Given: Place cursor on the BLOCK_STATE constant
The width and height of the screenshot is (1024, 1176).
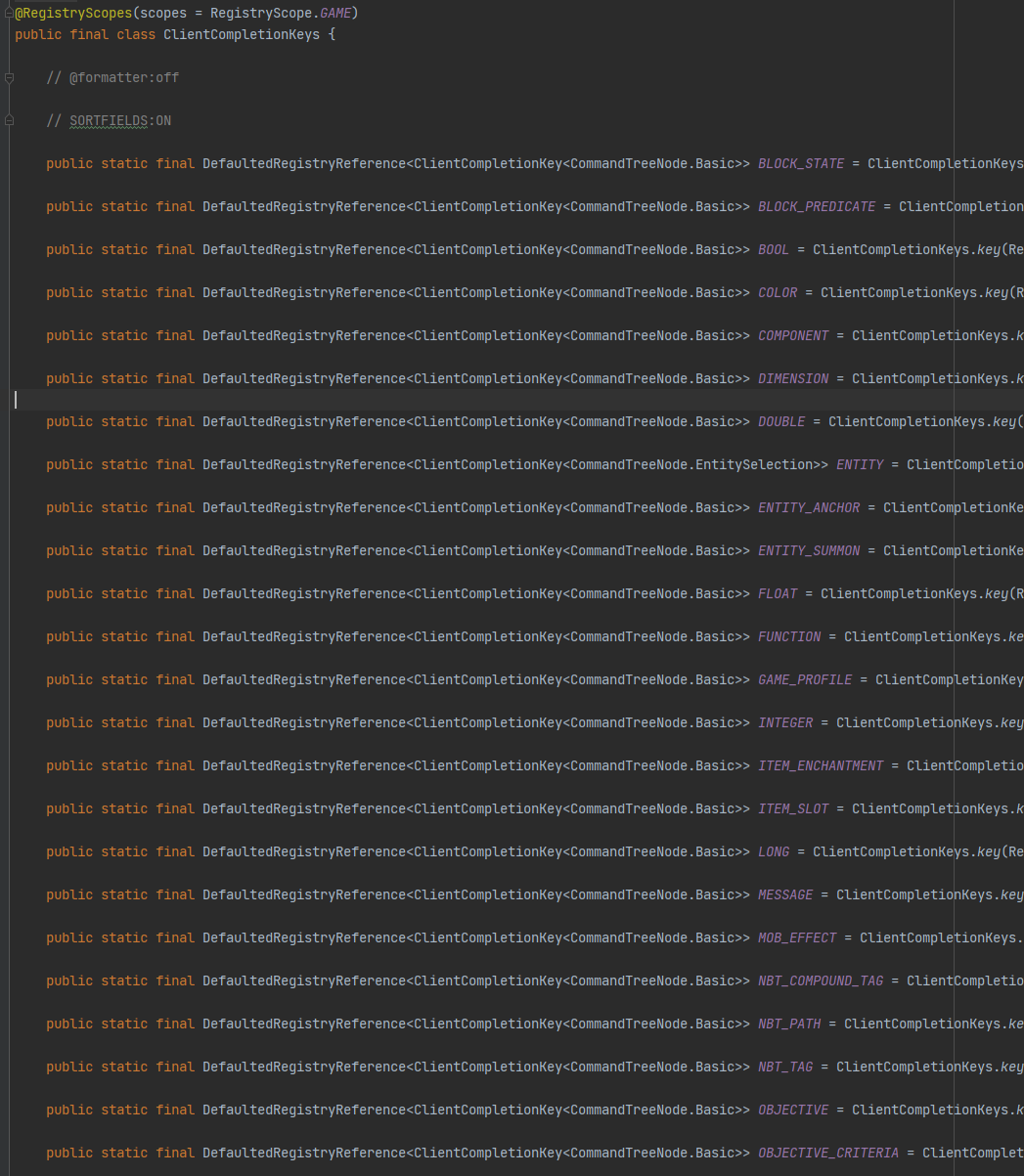Looking at the screenshot, I should 800,163.
